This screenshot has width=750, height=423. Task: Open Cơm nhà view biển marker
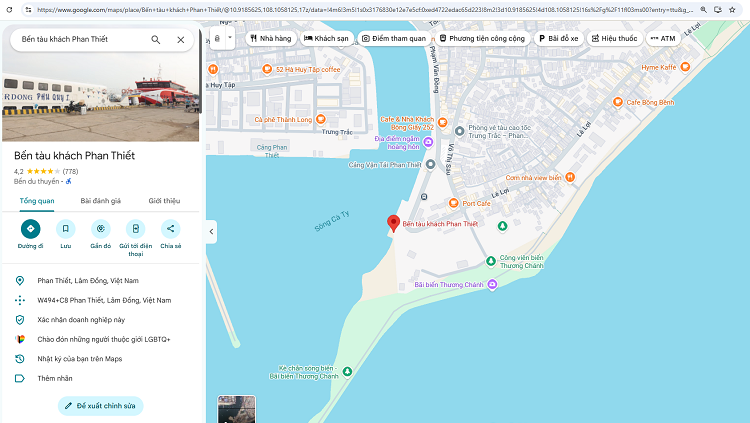(x=570, y=178)
